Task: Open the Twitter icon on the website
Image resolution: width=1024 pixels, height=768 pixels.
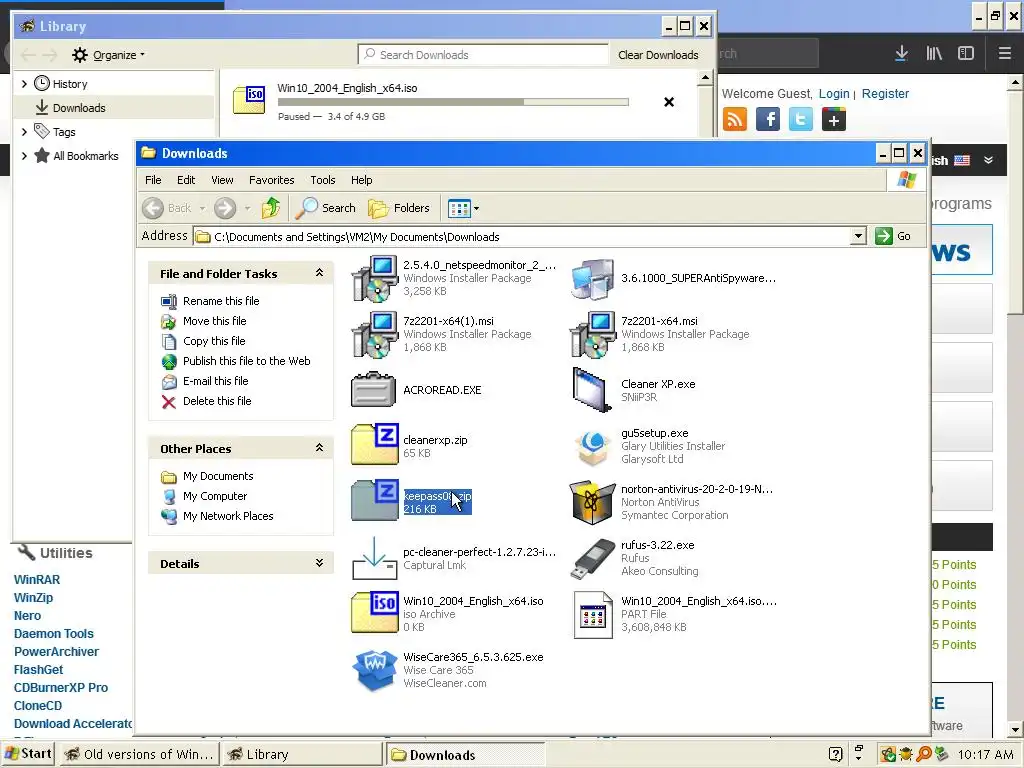Action: click(x=801, y=120)
